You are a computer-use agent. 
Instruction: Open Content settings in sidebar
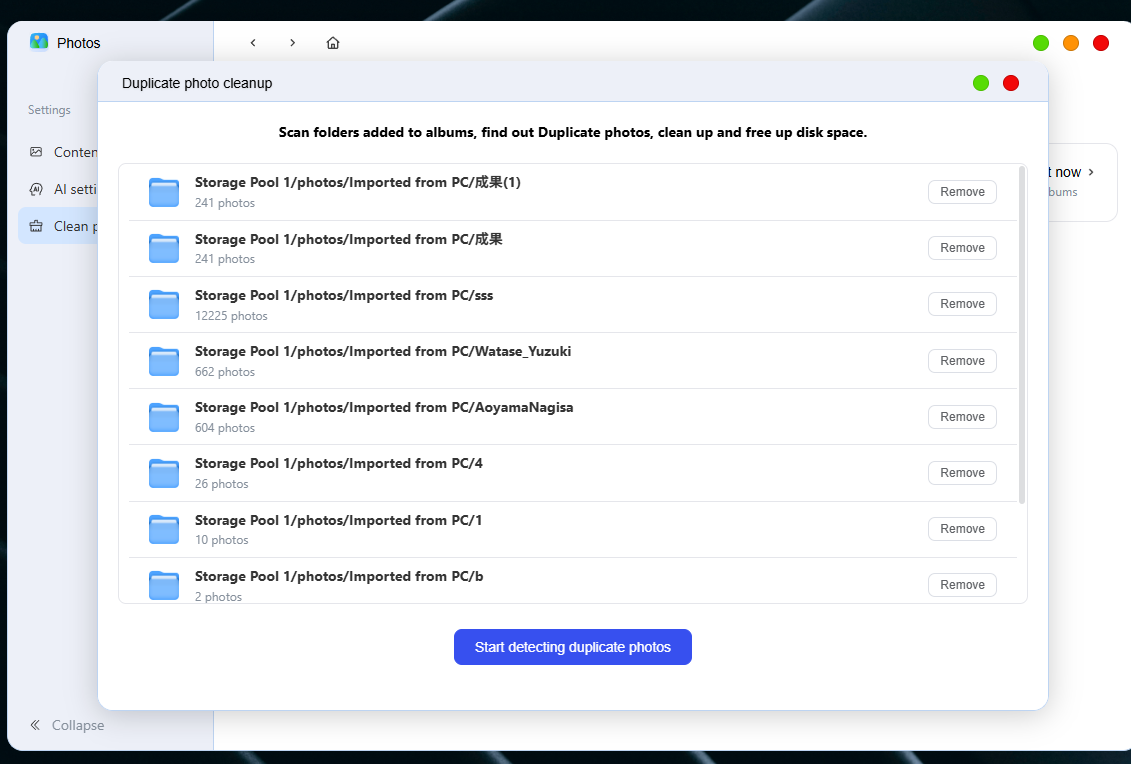pos(59,152)
